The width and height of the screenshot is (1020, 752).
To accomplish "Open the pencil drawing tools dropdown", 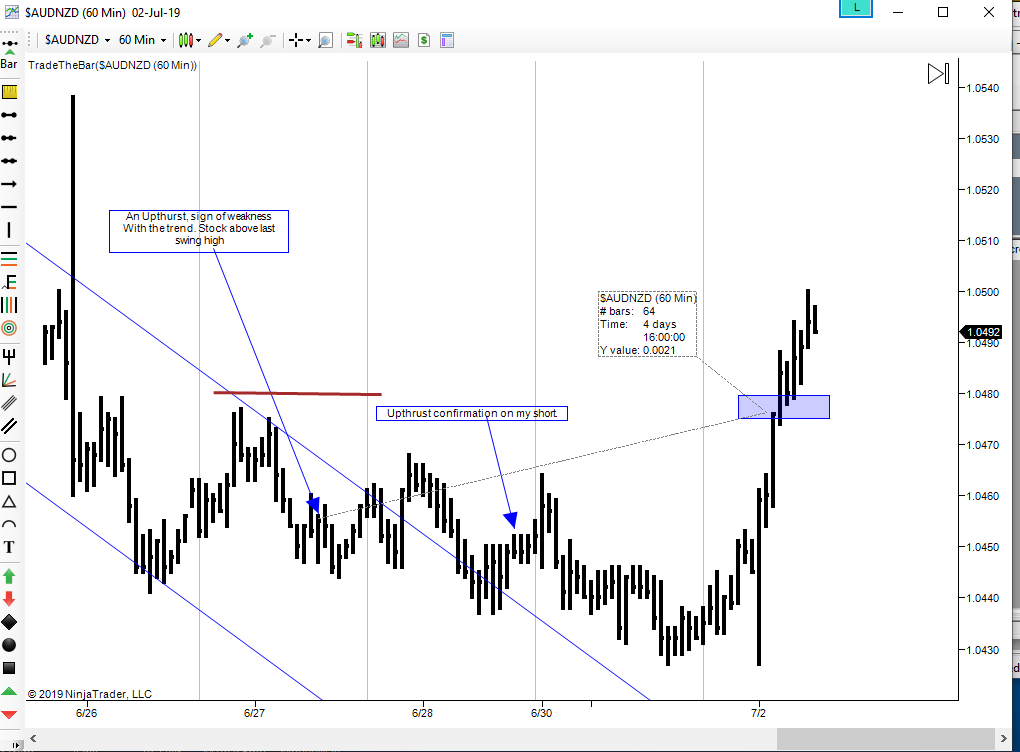I will tap(219, 40).
